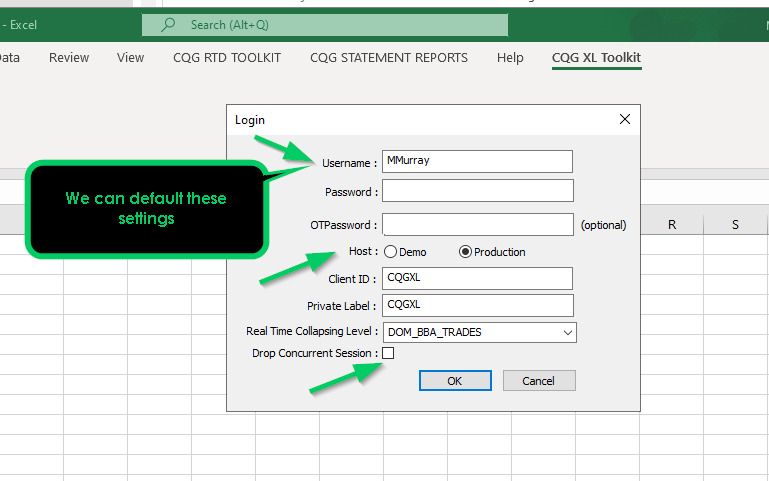Click the Client ID field

(x=477, y=278)
